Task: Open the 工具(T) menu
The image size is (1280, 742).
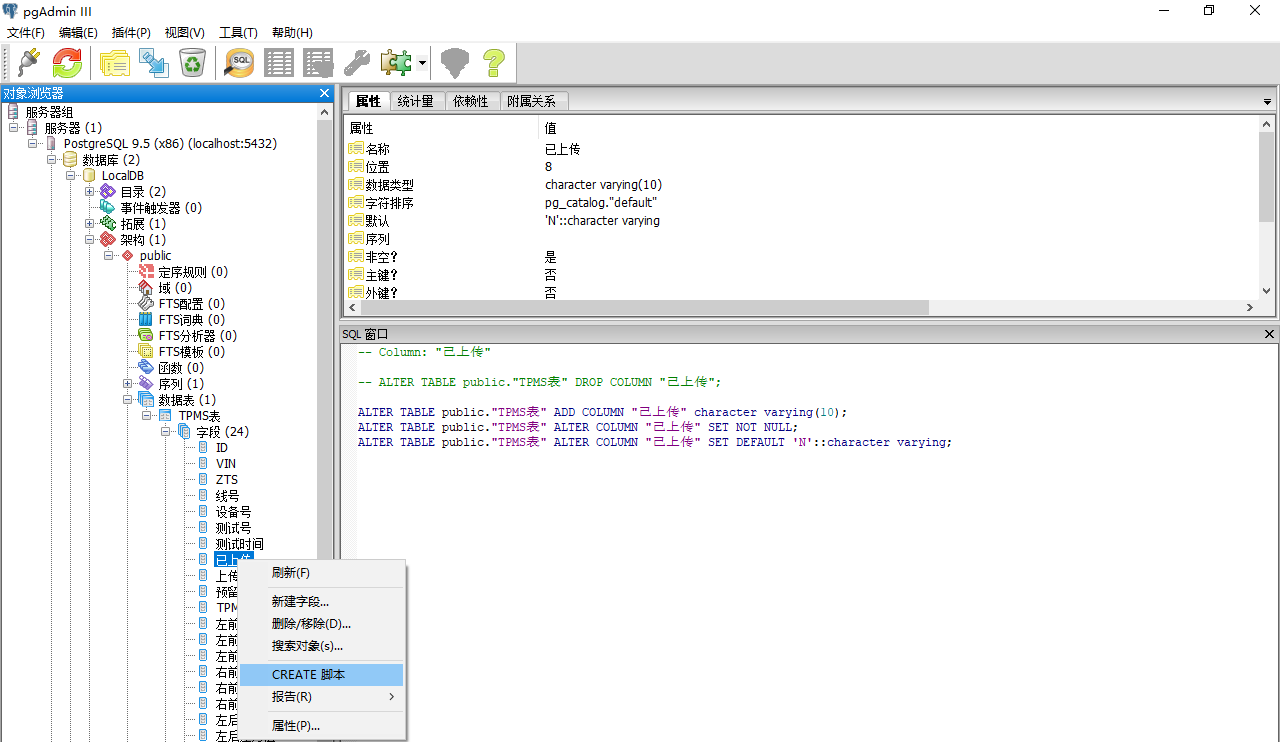Action: (238, 33)
